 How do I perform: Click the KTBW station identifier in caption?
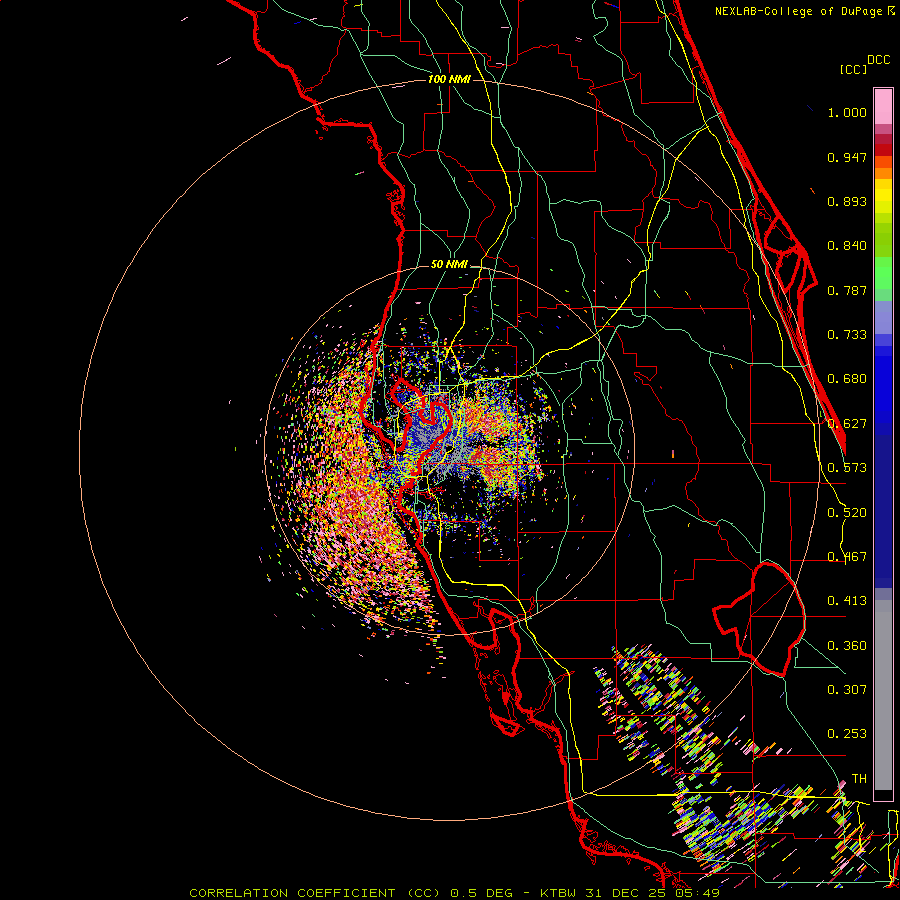coord(559,893)
